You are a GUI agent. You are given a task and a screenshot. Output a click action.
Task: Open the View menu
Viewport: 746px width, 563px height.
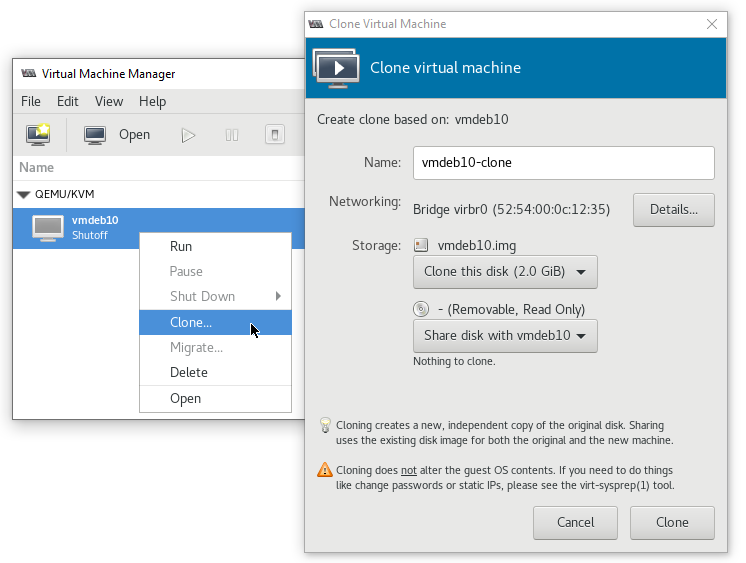(109, 101)
